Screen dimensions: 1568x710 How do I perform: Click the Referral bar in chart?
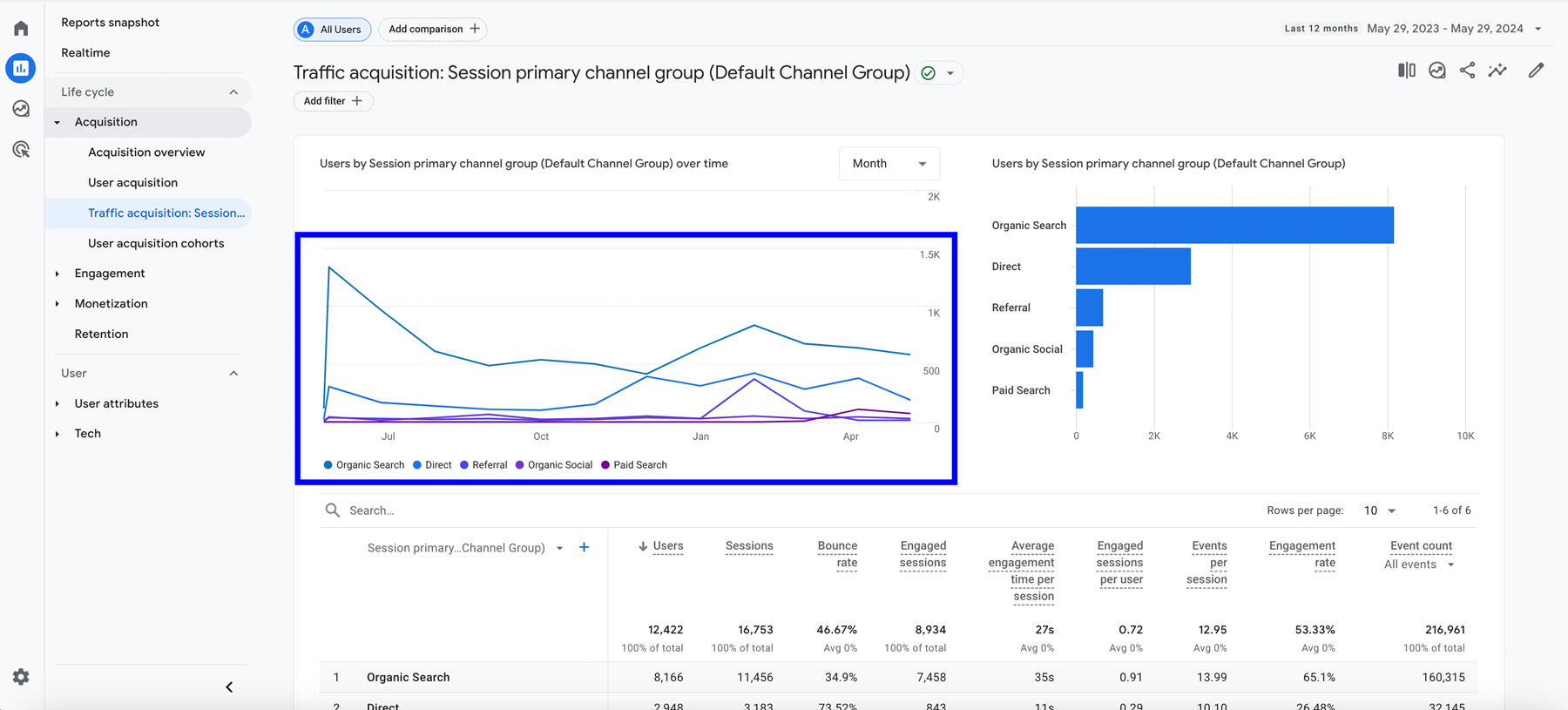click(x=1090, y=308)
